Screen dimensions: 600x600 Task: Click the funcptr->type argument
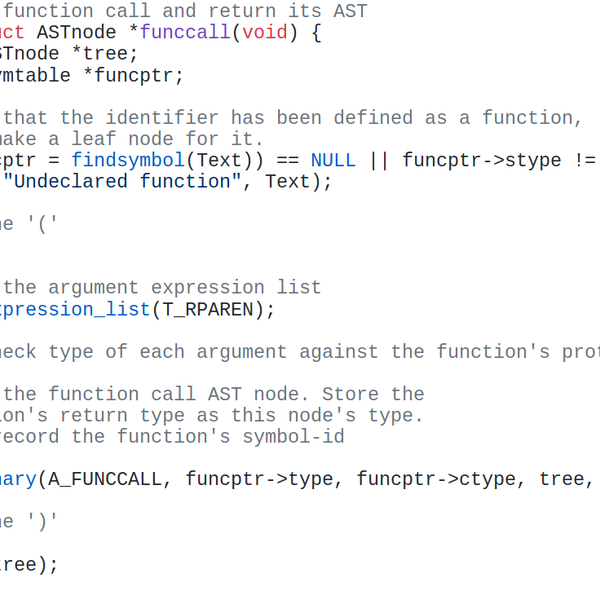point(259,479)
